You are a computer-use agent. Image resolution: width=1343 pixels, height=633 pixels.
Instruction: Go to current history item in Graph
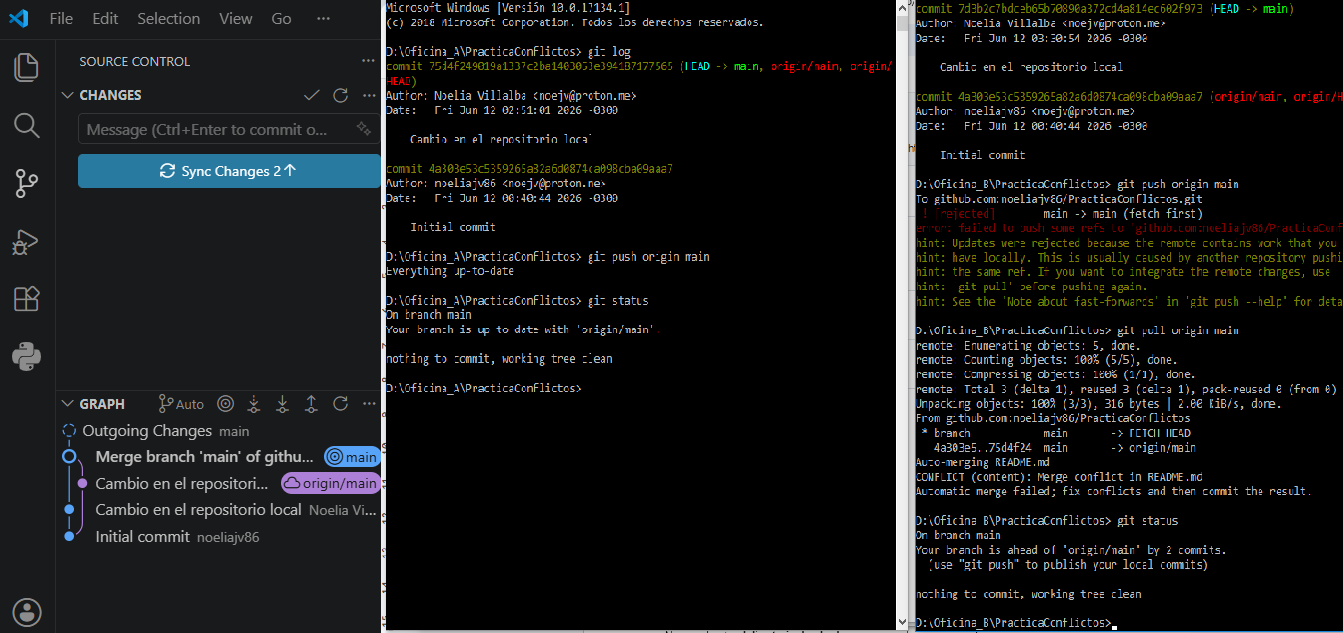(226, 404)
